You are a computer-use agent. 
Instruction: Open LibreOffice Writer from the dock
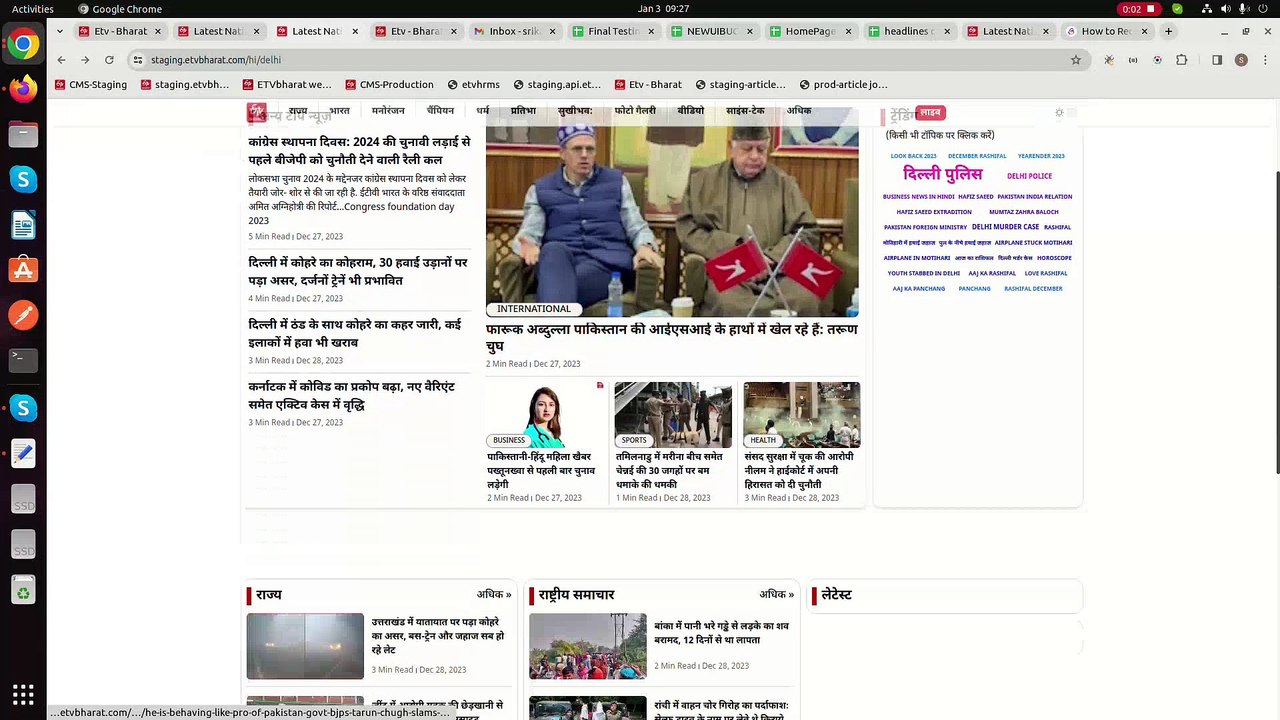(x=23, y=225)
